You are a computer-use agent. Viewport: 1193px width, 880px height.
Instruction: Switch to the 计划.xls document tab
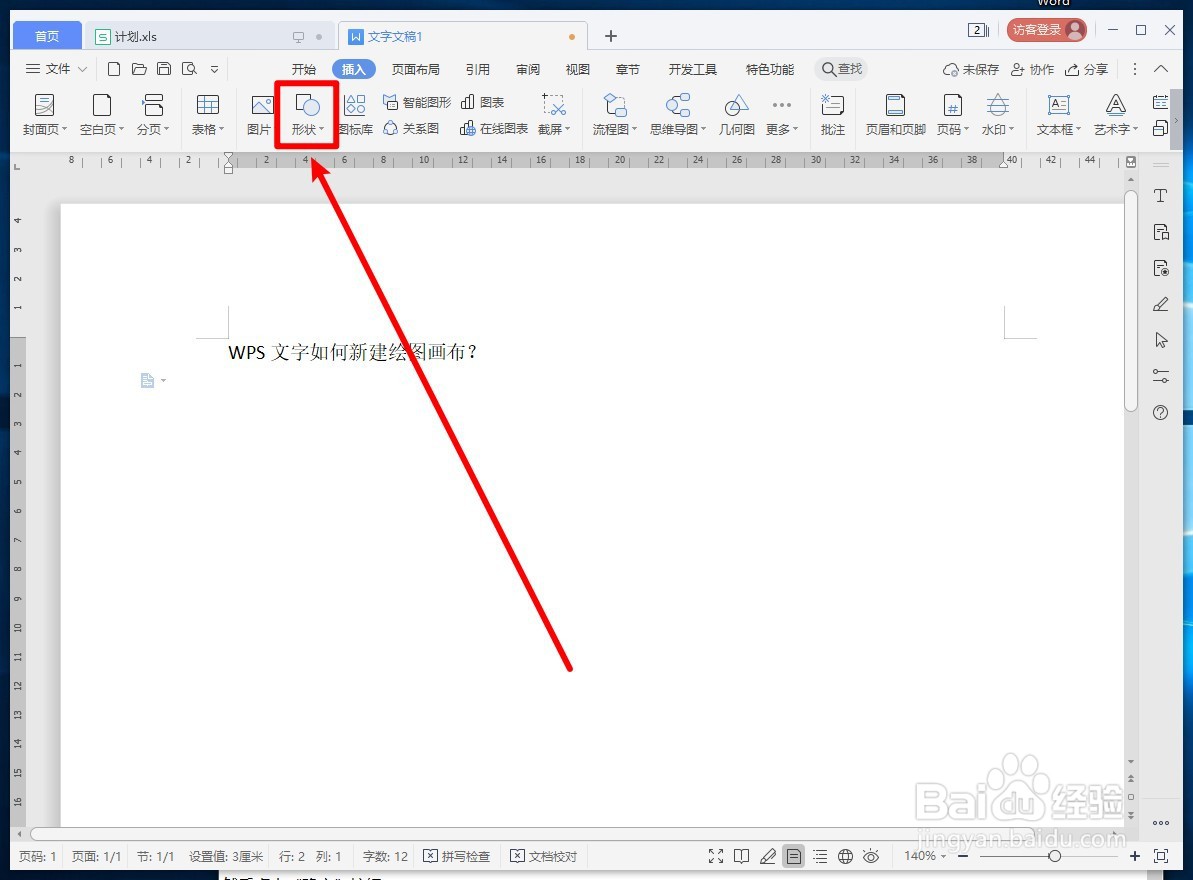209,37
